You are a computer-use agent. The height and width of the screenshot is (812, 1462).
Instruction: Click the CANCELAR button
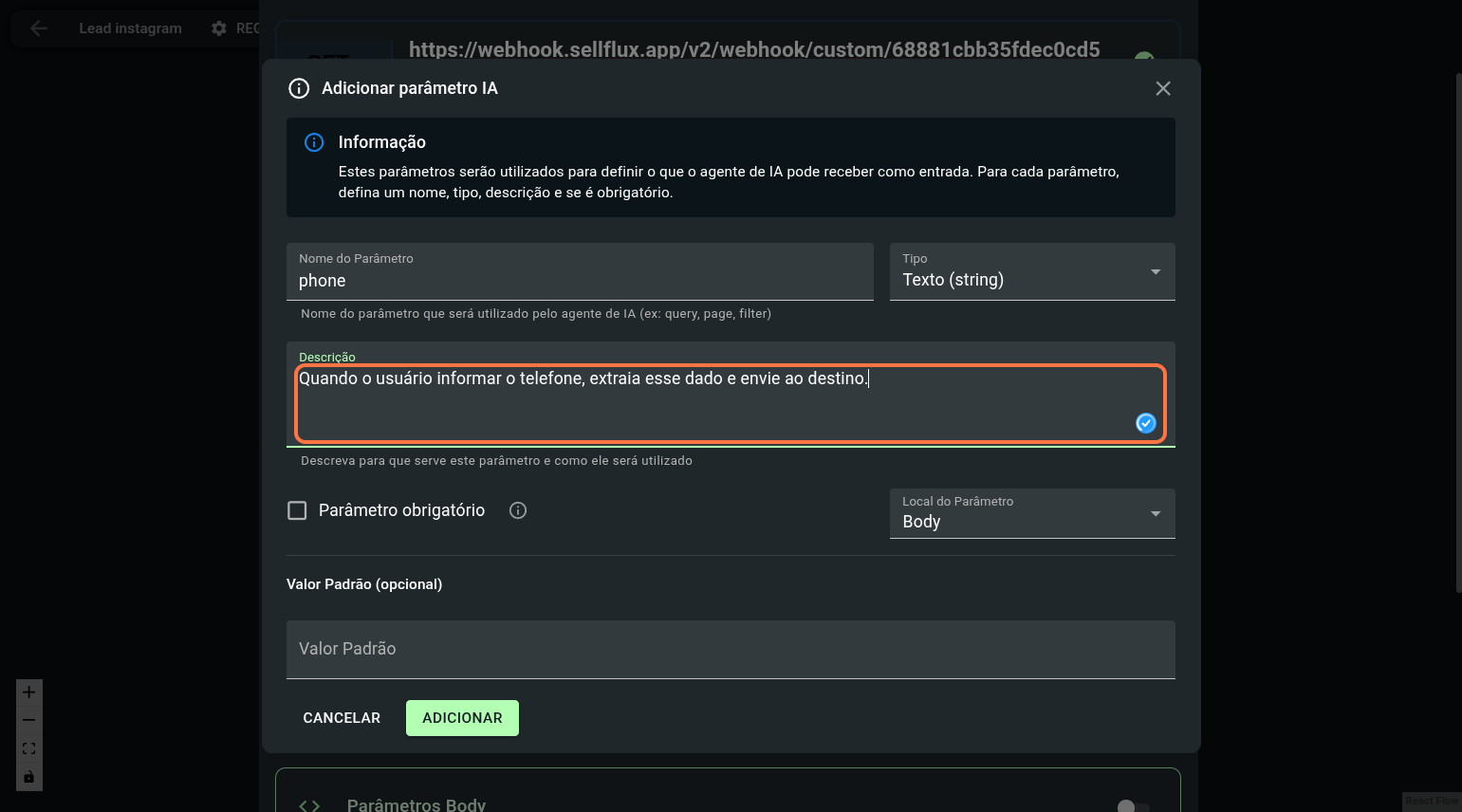342,718
